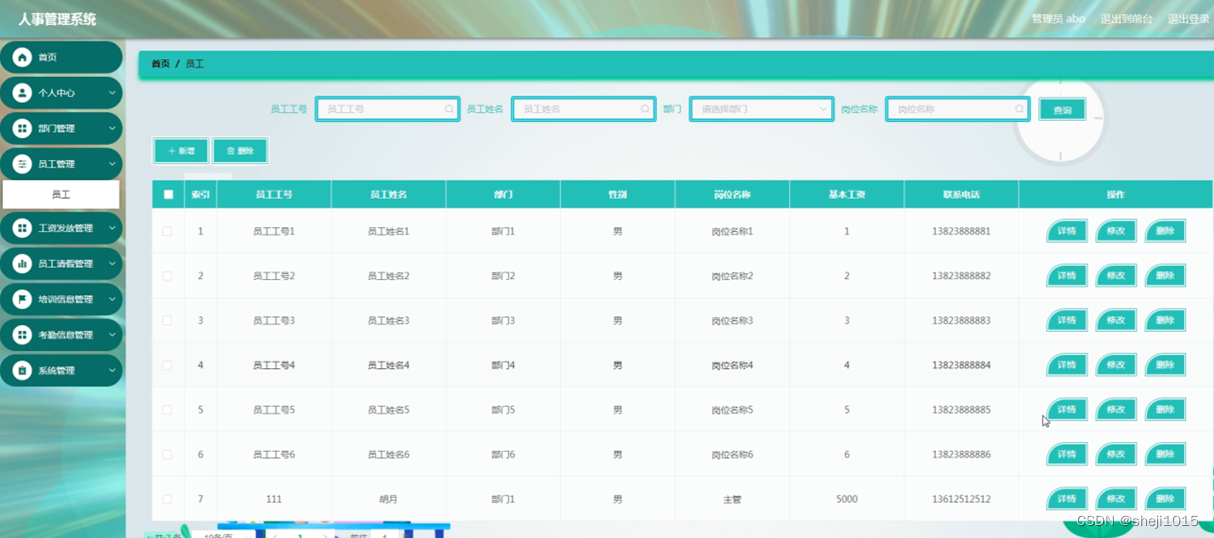The image size is (1214, 538).
Task: Expand 培训信息管理 menu chevron
Action: [x=112, y=299]
